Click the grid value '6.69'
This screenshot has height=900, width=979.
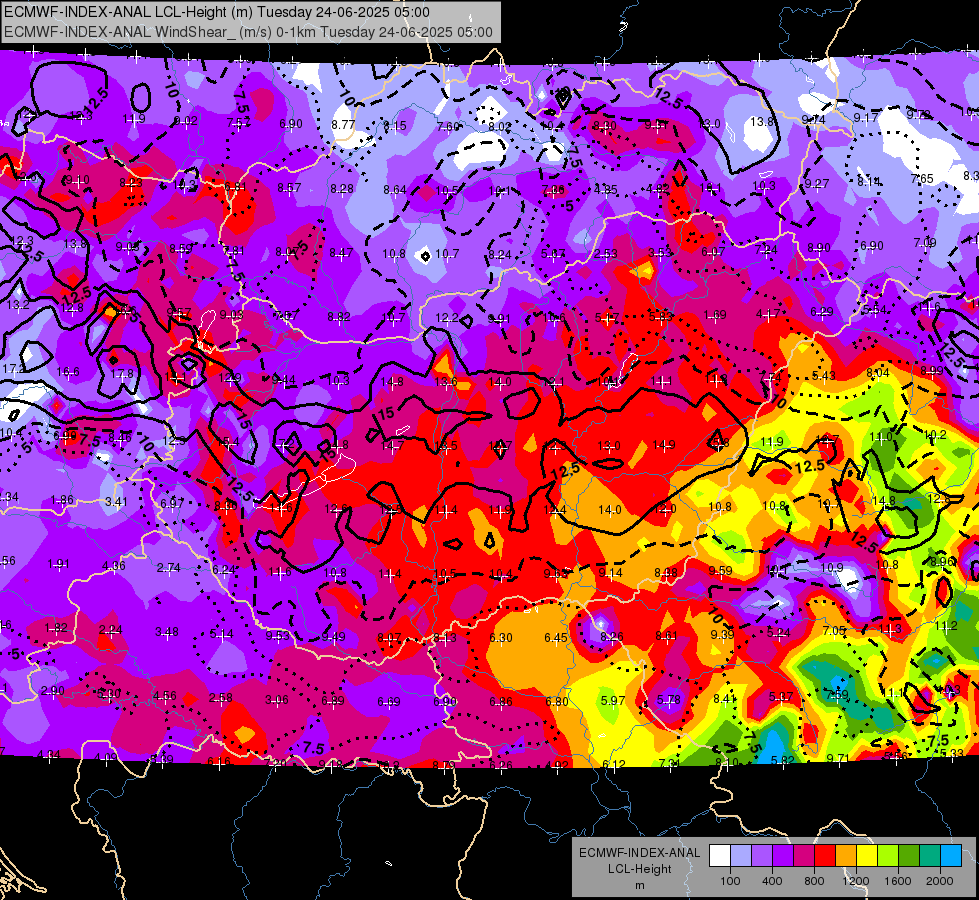tap(388, 702)
